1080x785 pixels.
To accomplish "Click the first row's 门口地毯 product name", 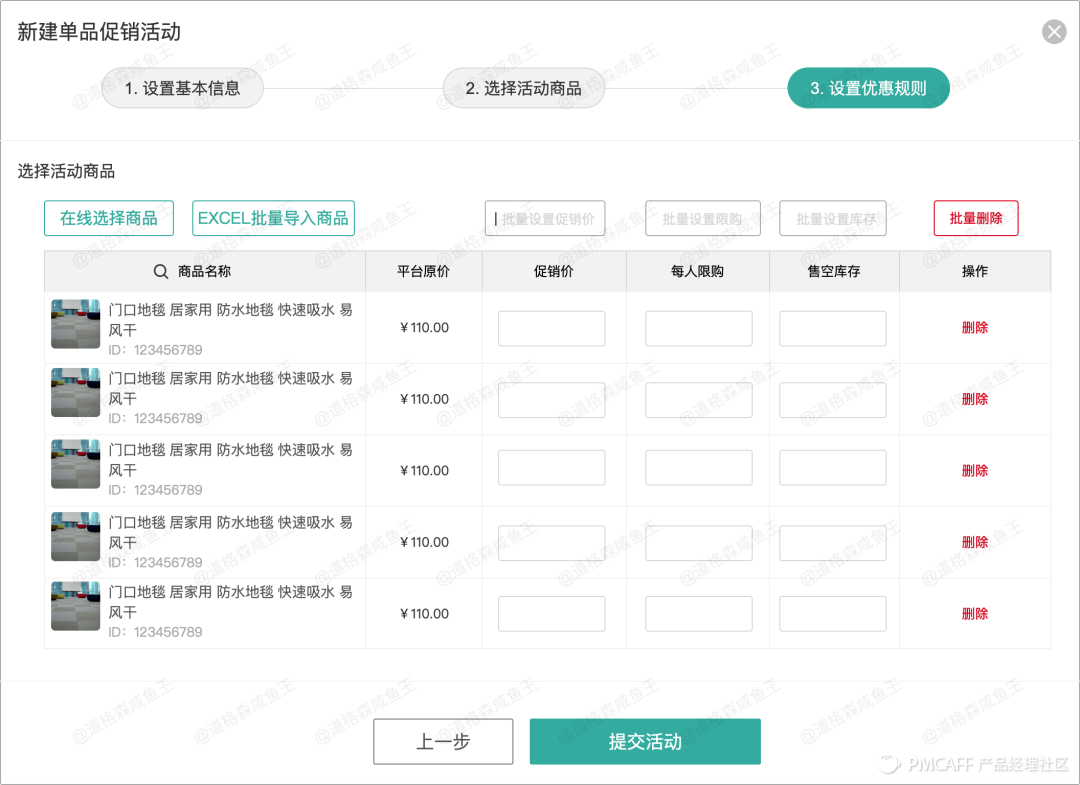I will (231, 320).
